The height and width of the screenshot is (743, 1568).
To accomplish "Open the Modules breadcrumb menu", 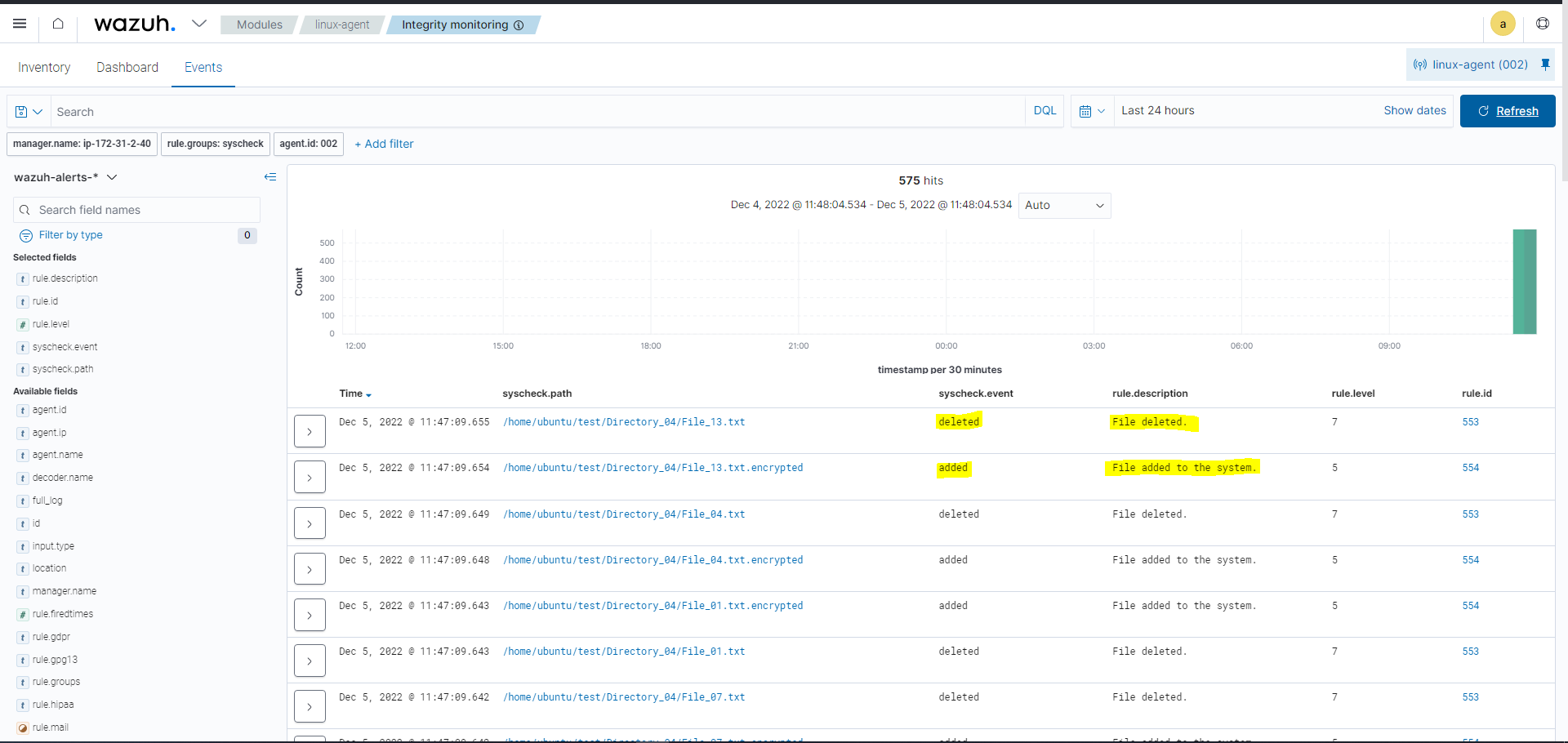I will 258,24.
